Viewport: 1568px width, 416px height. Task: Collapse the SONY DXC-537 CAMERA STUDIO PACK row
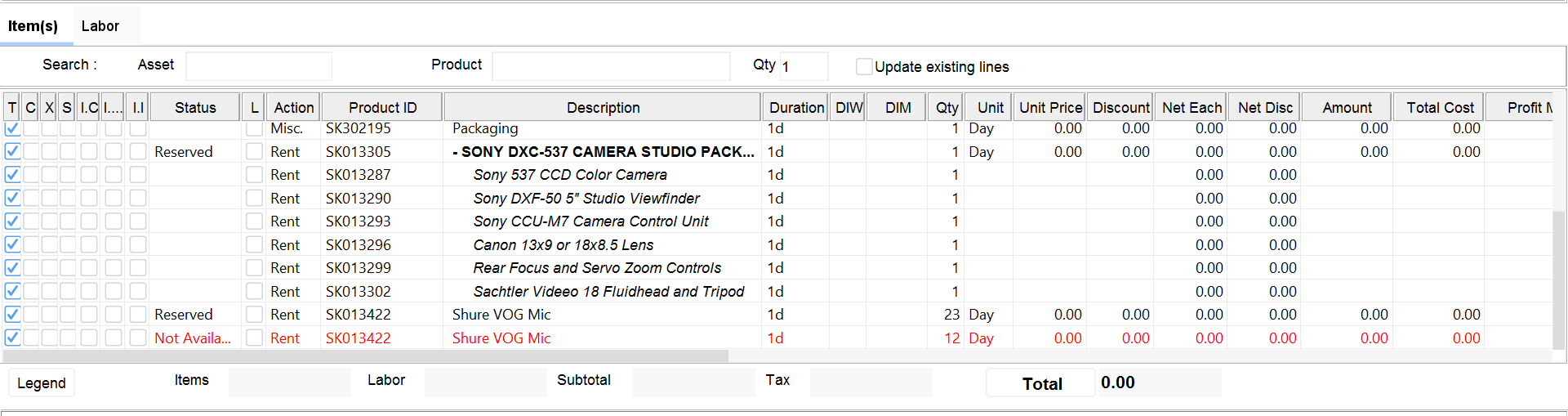[x=456, y=152]
